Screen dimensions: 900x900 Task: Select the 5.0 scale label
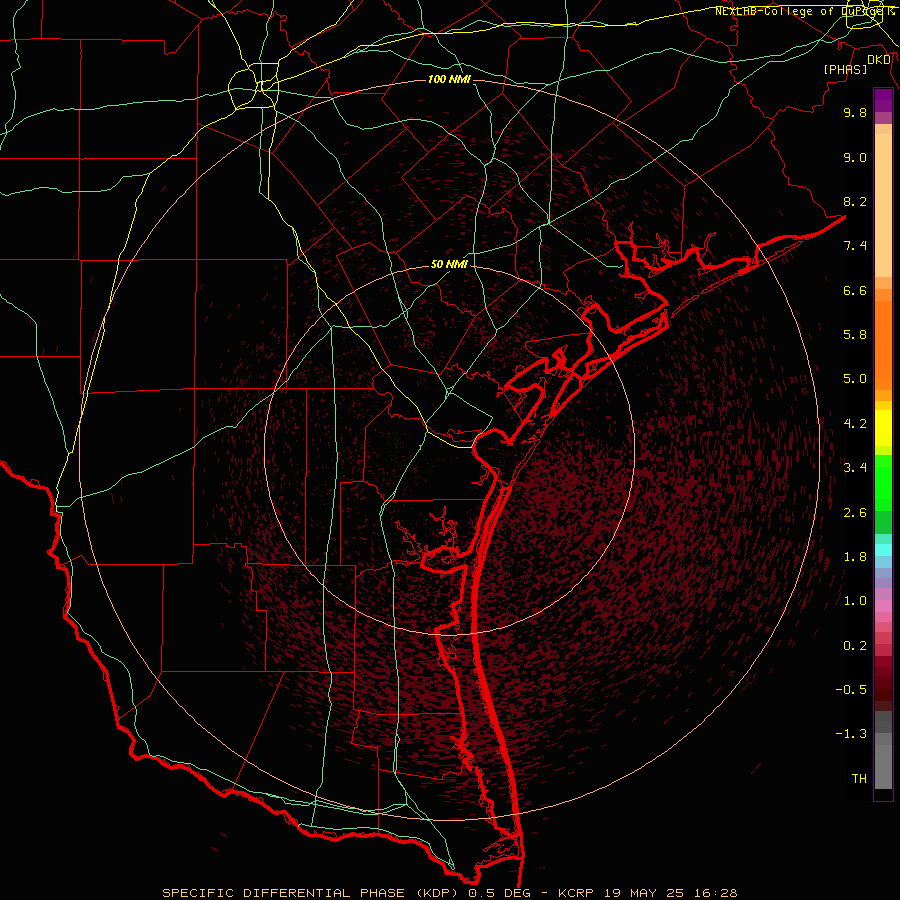pyautogui.click(x=855, y=379)
